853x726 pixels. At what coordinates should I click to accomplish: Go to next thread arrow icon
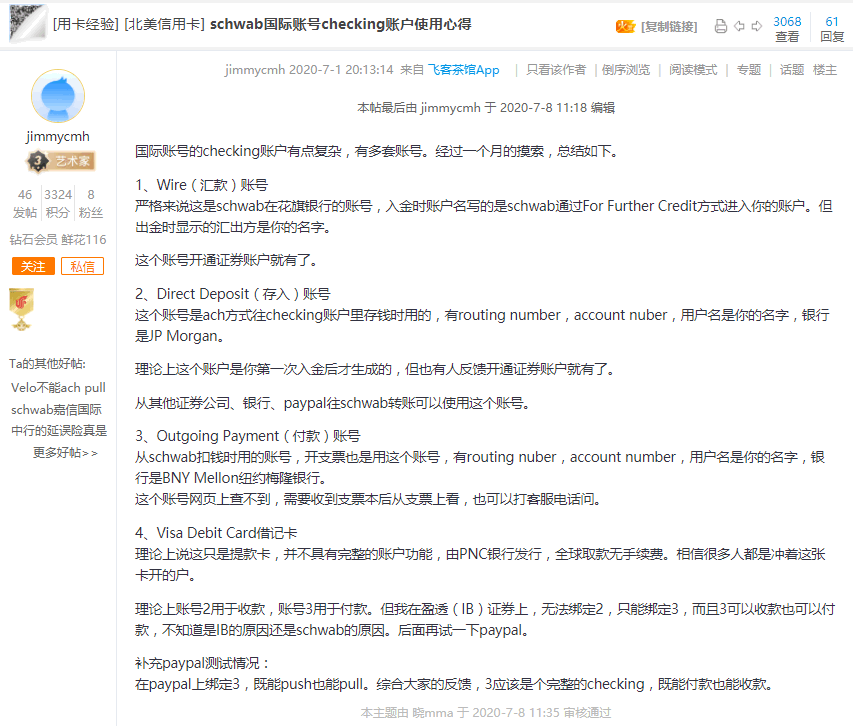point(757,26)
